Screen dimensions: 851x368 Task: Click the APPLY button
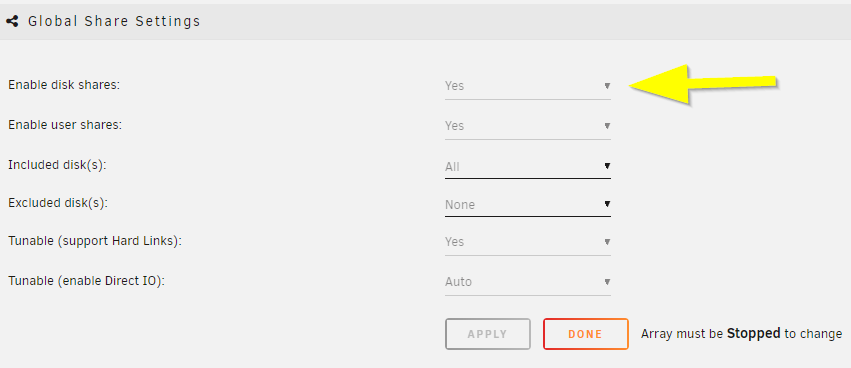click(x=487, y=334)
